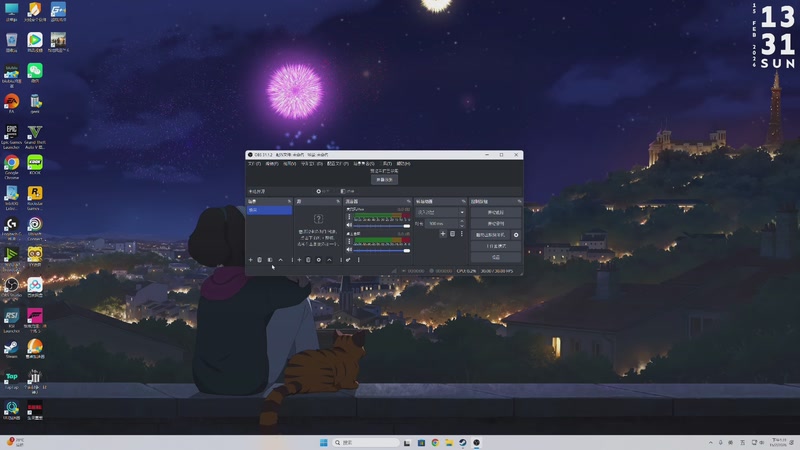Mute the Mic/Aux channel speaker icon
The width and height of the screenshot is (800, 450).
[349, 225]
